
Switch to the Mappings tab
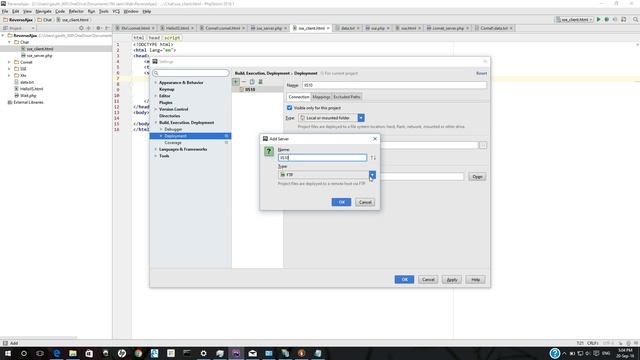(x=321, y=97)
